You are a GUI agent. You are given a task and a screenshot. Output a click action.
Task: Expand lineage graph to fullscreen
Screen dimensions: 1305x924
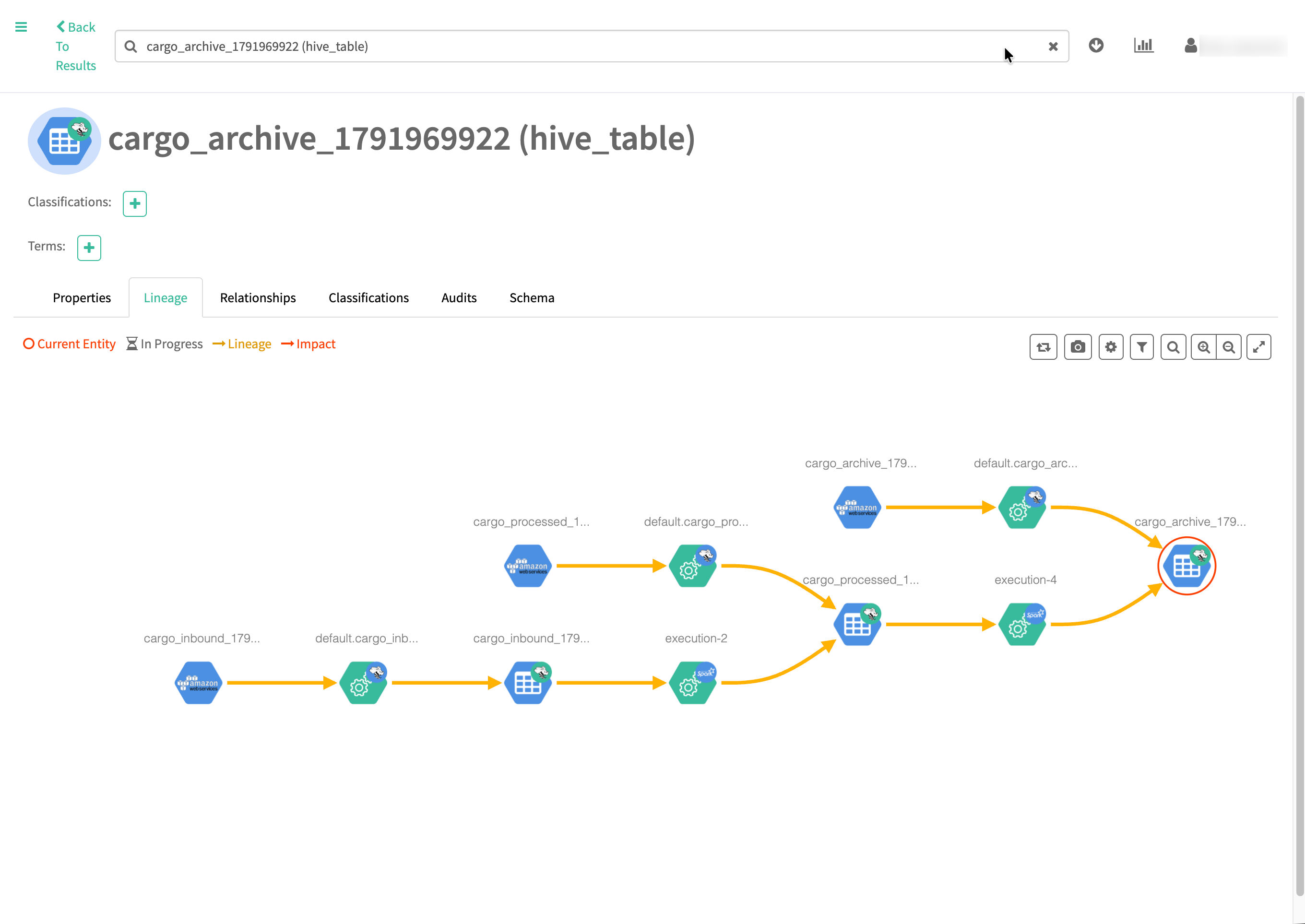point(1259,347)
